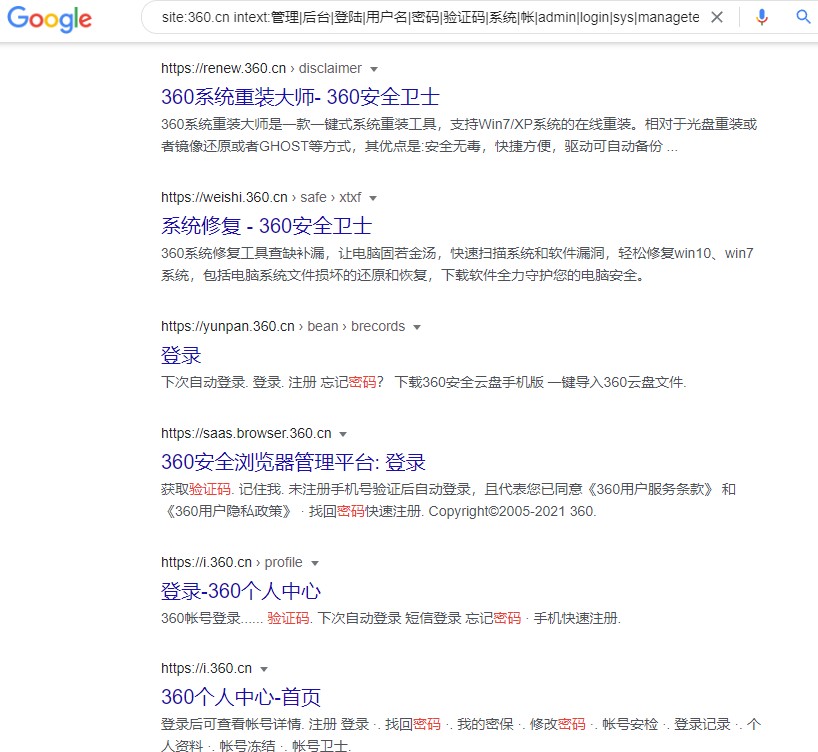This screenshot has width=818, height=752.
Task: Start voice search with microphone icon
Action: [x=762, y=17]
